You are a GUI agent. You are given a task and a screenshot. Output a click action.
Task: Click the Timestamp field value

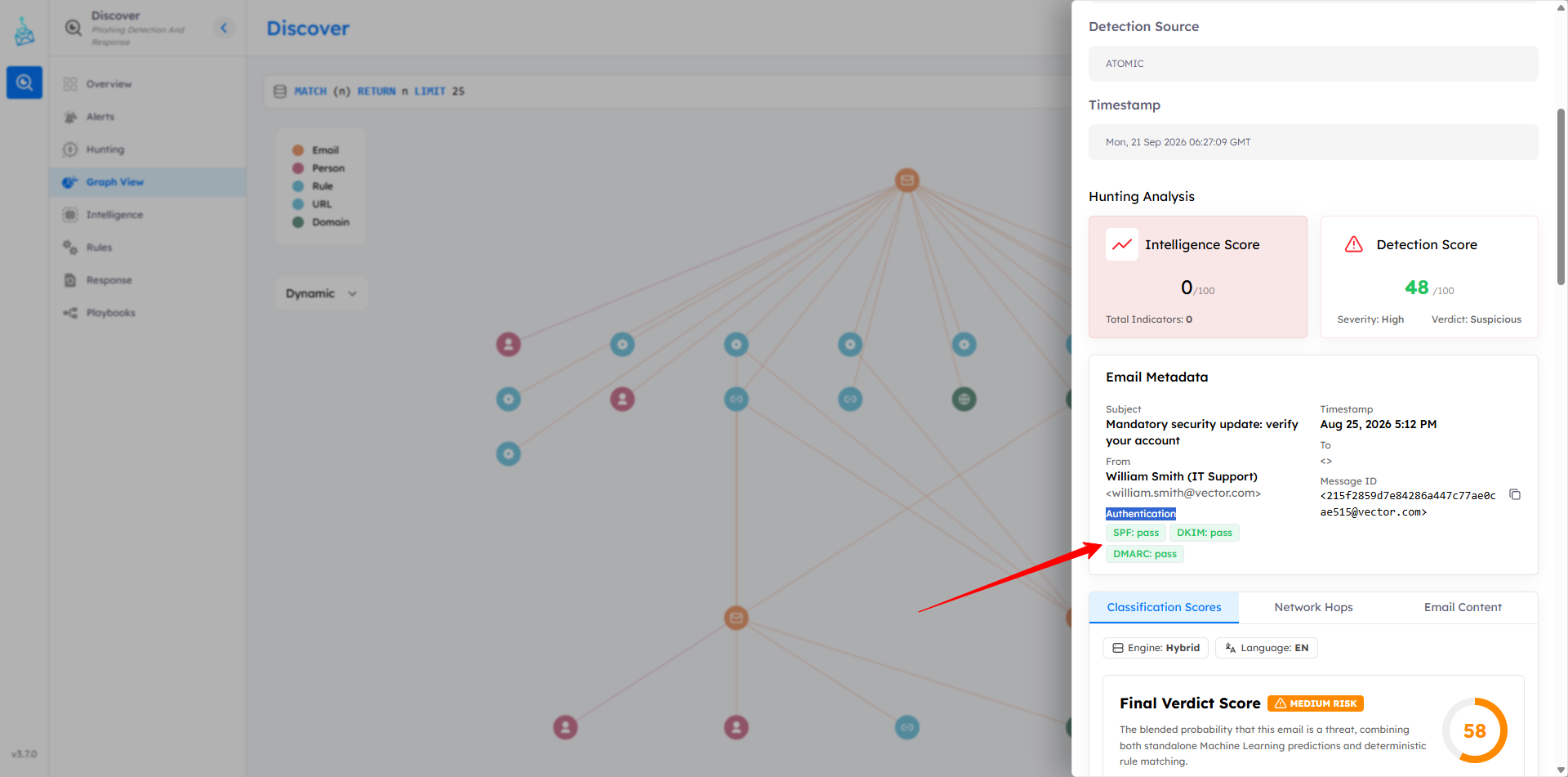click(x=1313, y=142)
